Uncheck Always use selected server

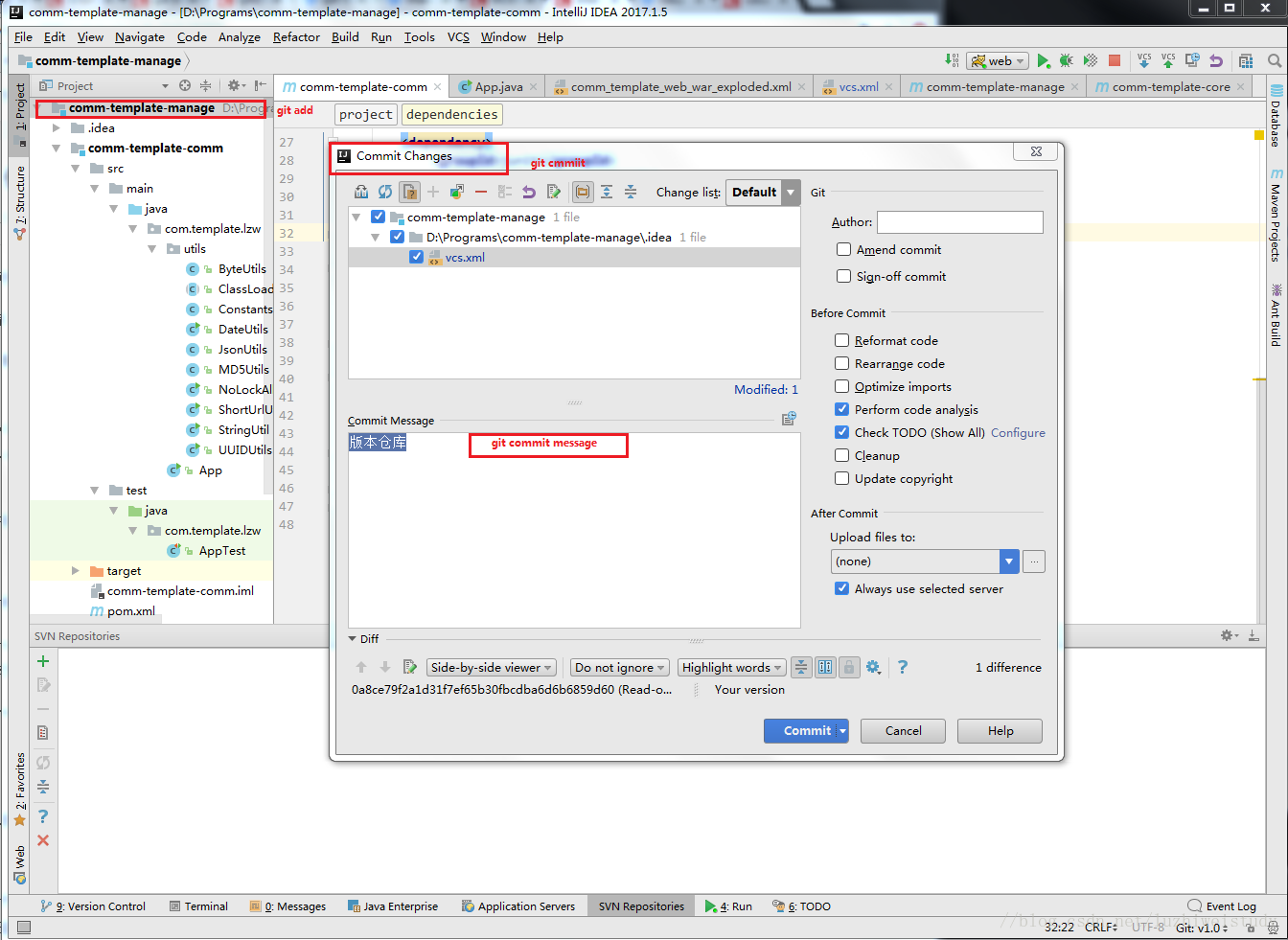point(841,588)
